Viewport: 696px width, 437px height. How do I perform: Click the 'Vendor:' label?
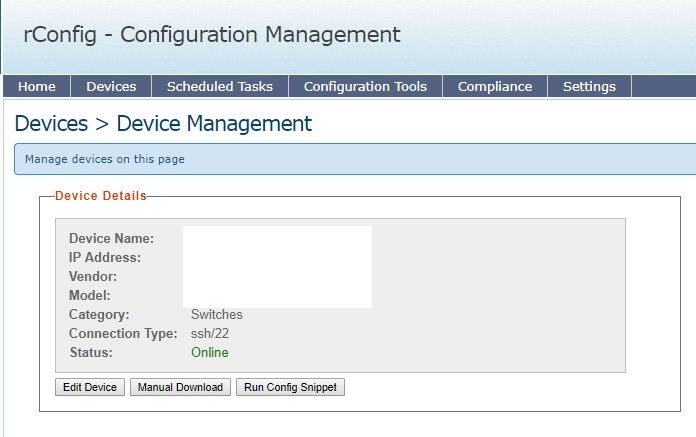(93, 276)
